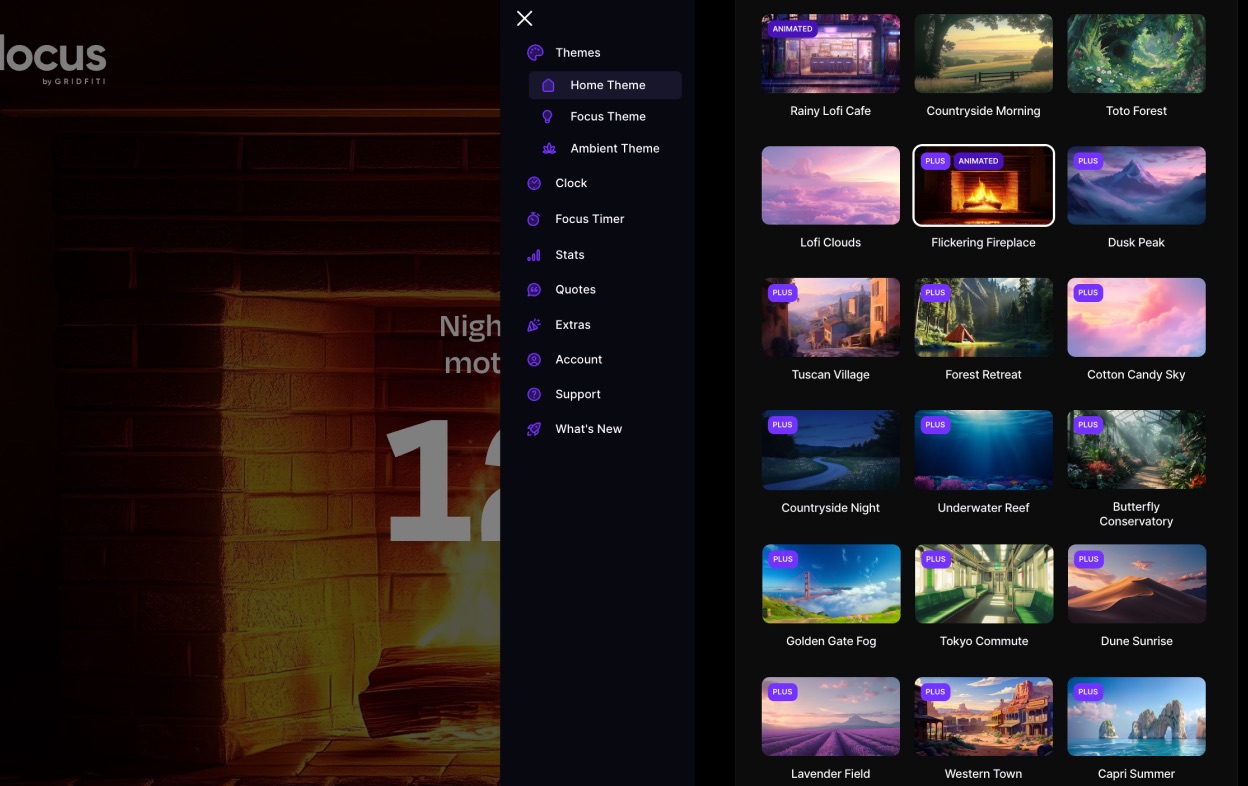Pick the Tuscan Village theme thumbnail
The image size is (1248, 786).
(x=831, y=318)
